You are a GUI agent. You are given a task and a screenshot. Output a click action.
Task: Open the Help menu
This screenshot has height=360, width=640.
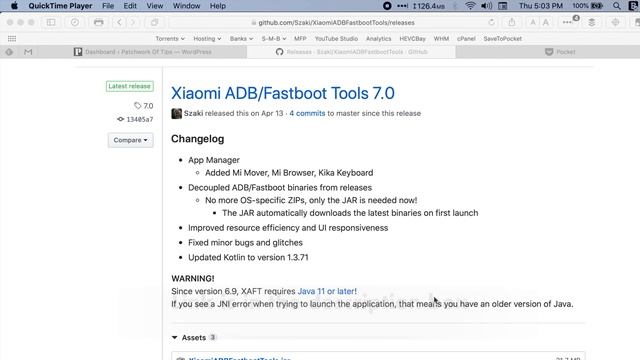pyautogui.click(x=218, y=6)
